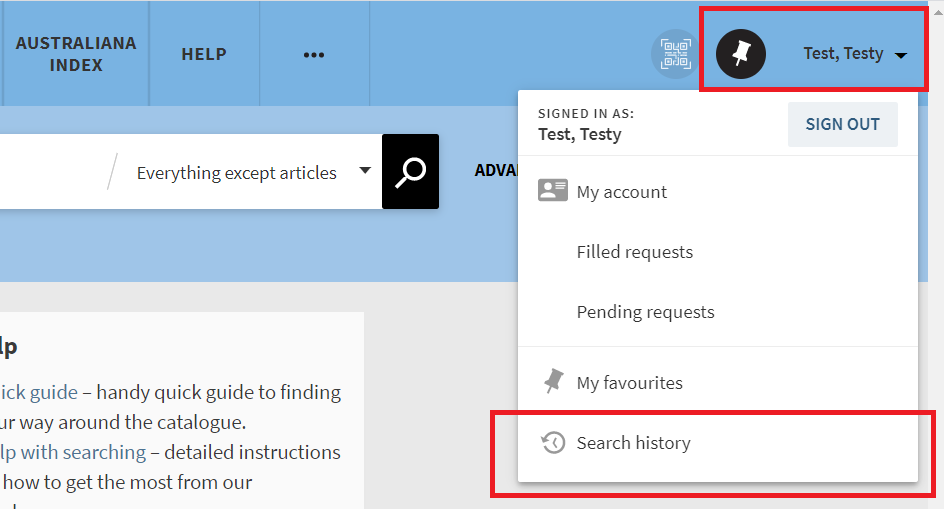Open Search history from the user menu
Viewport: 944px width, 509px height.
point(633,443)
